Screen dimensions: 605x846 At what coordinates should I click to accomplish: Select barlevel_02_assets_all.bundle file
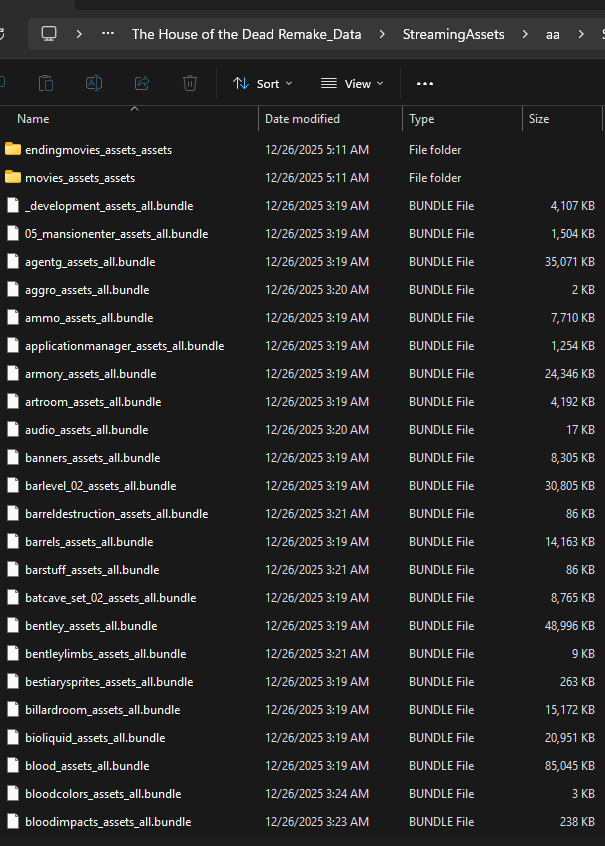coord(100,486)
